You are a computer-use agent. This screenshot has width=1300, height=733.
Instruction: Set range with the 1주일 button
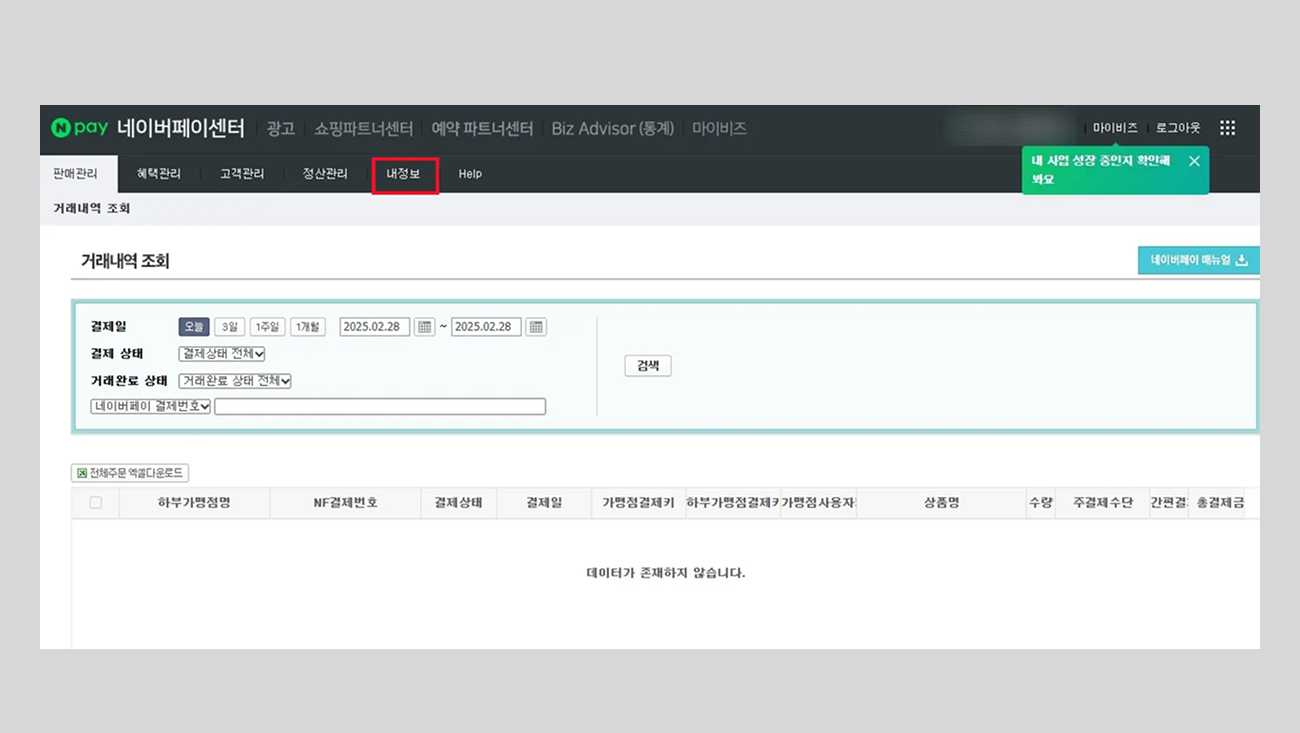pyautogui.click(x=267, y=327)
